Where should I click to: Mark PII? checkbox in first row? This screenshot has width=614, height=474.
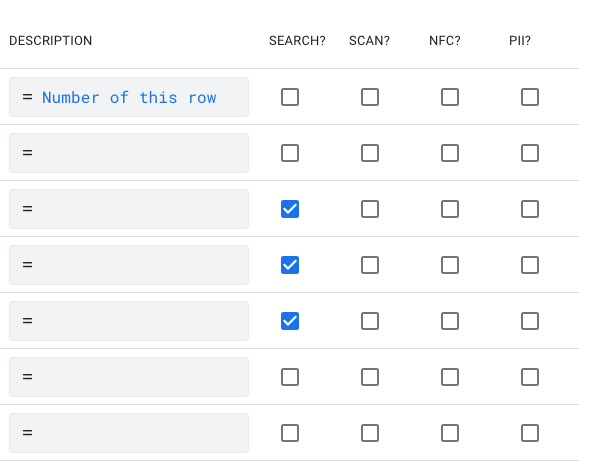[x=530, y=97]
